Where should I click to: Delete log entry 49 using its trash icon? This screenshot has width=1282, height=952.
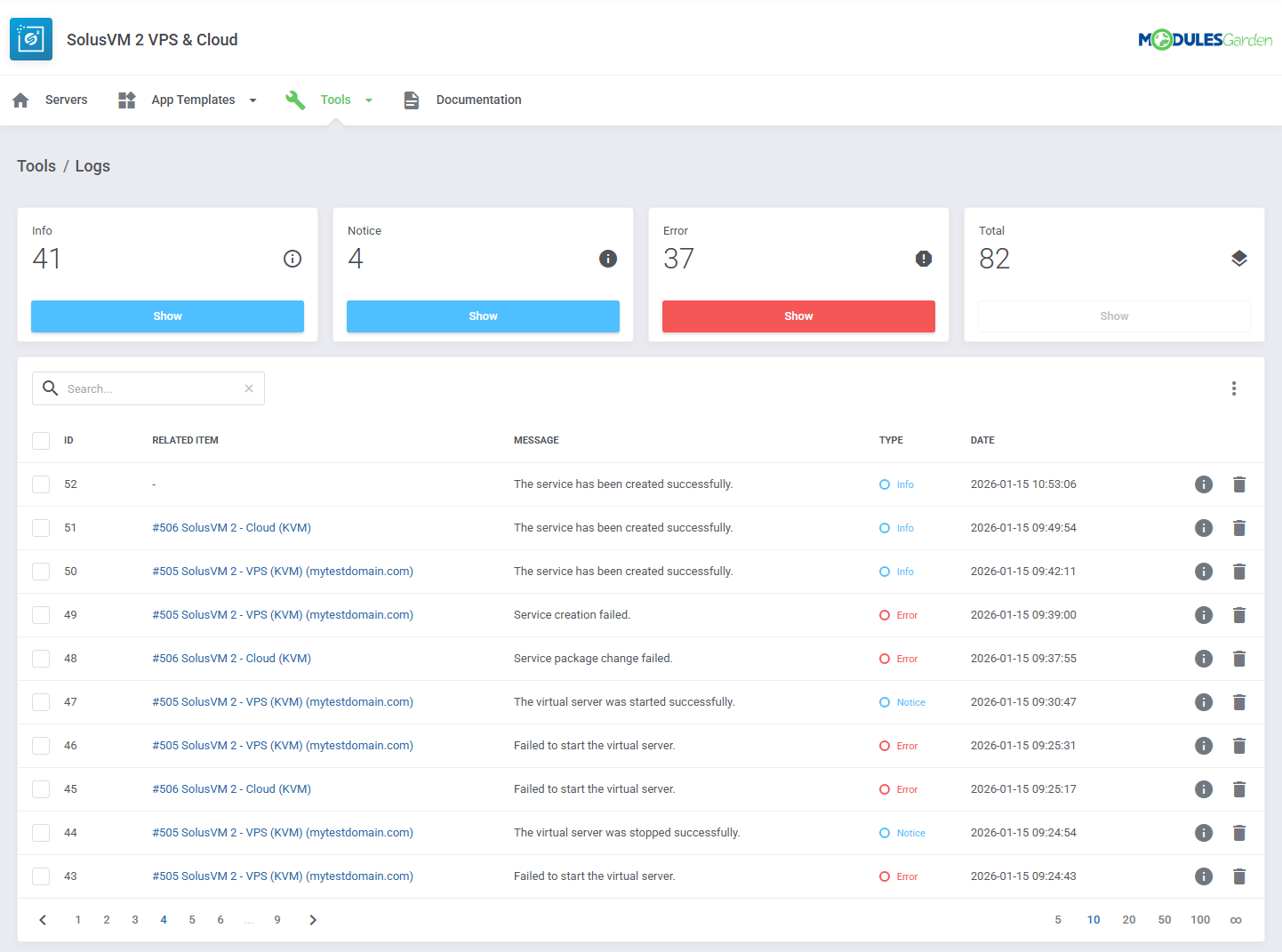click(x=1239, y=614)
